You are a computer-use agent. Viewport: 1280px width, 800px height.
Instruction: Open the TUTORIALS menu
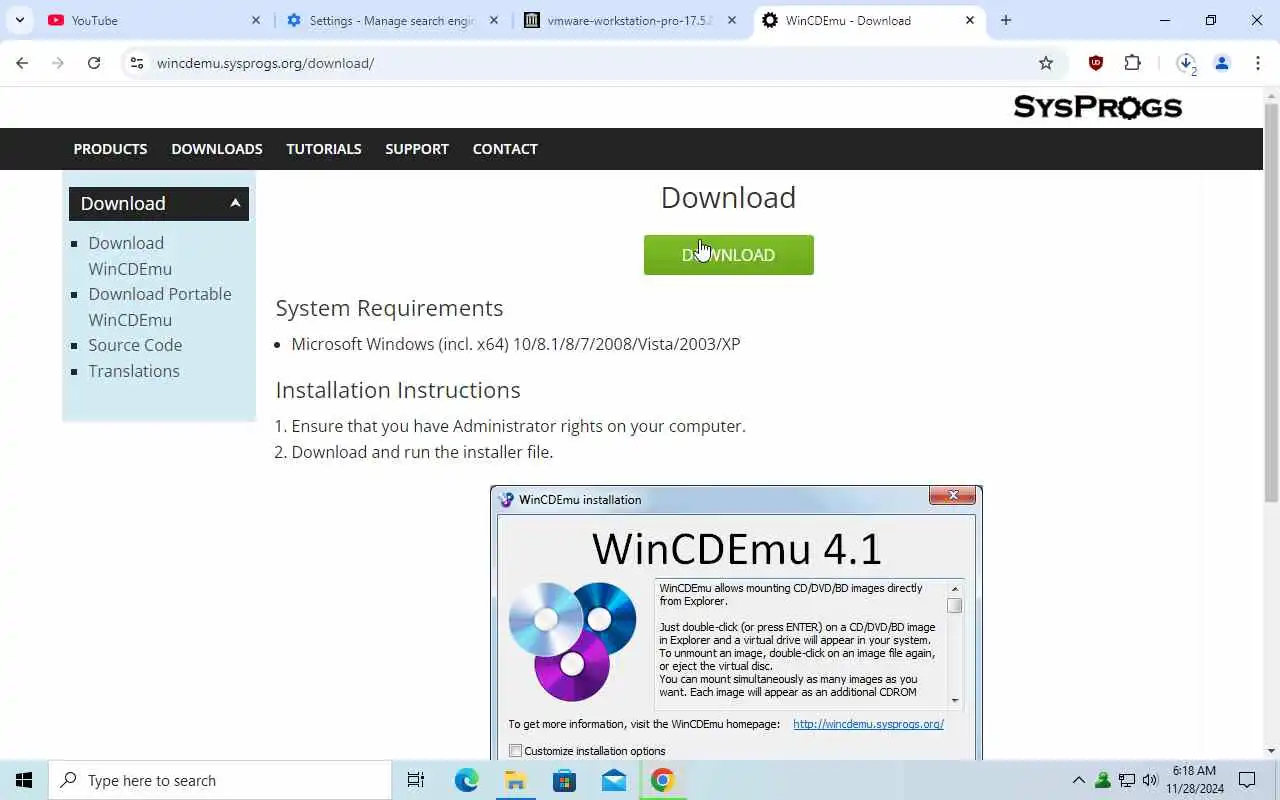324,149
